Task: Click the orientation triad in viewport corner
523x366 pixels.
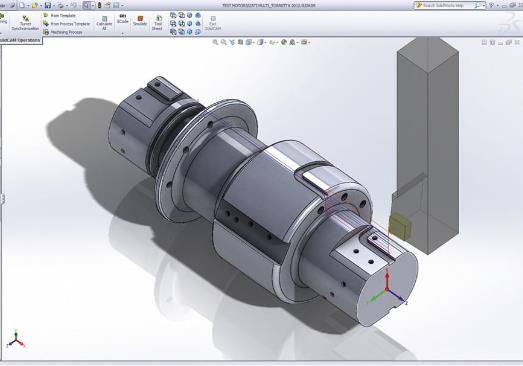Action: pyautogui.click(x=15, y=340)
